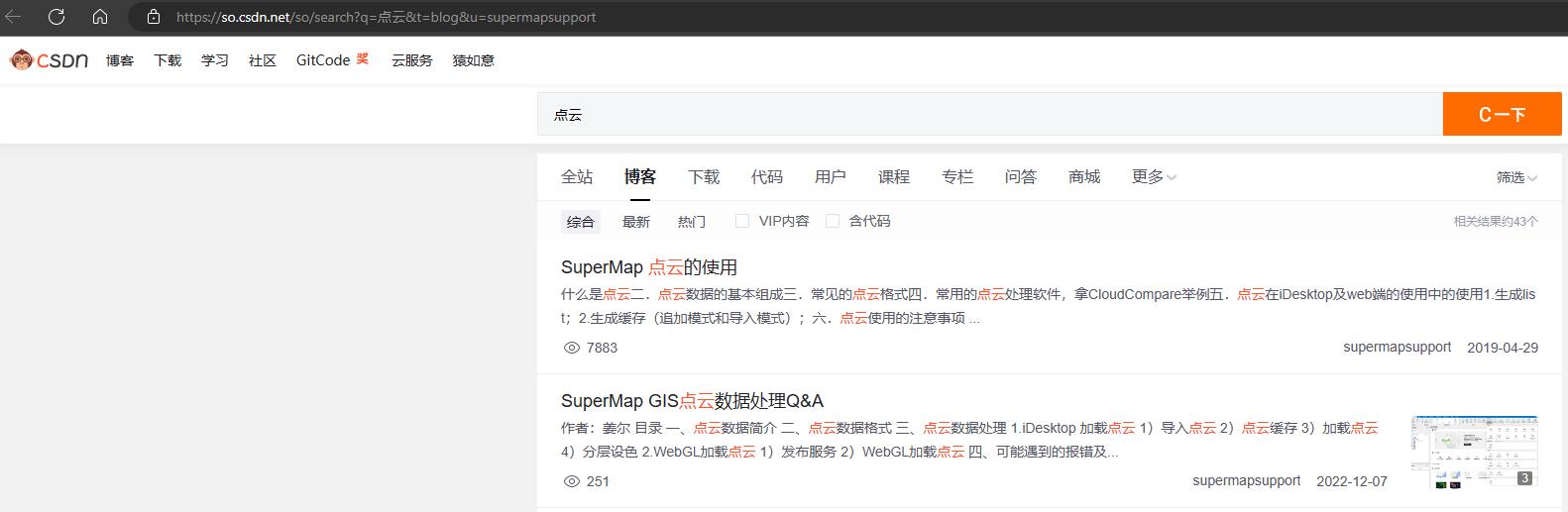Screen dimensions: 1568x512
Task: Open GitCode in the top navigation
Action: pos(323,60)
